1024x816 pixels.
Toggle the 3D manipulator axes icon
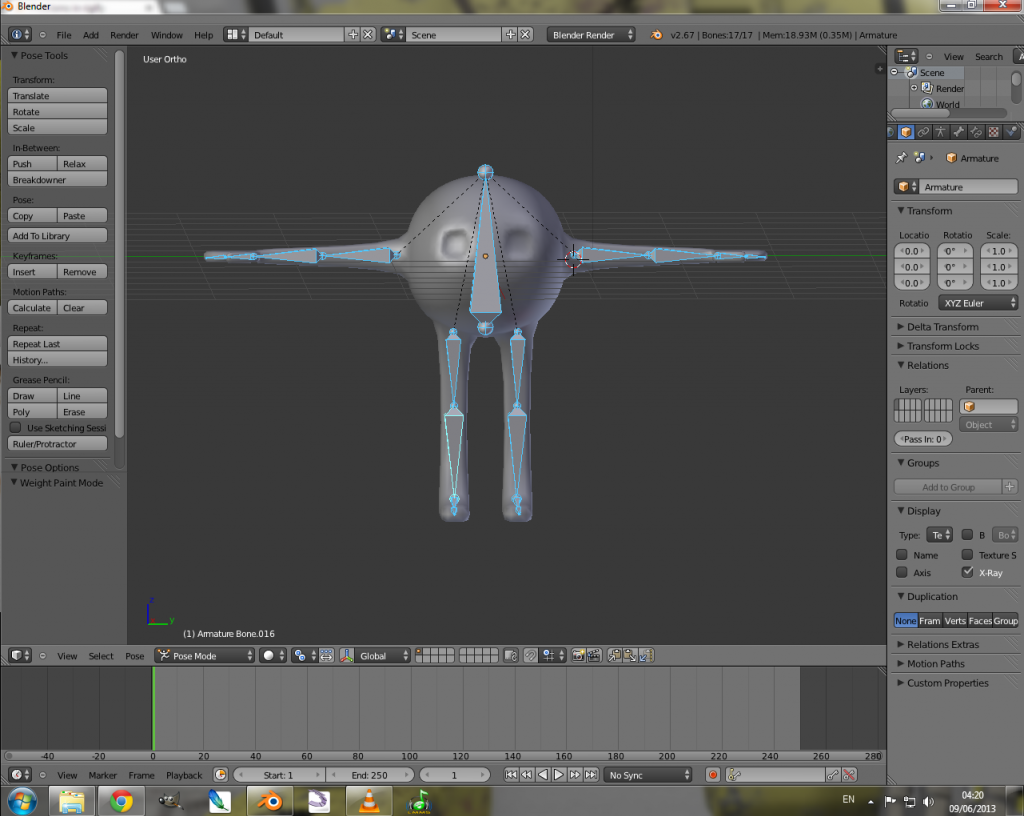(x=347, y=655)
